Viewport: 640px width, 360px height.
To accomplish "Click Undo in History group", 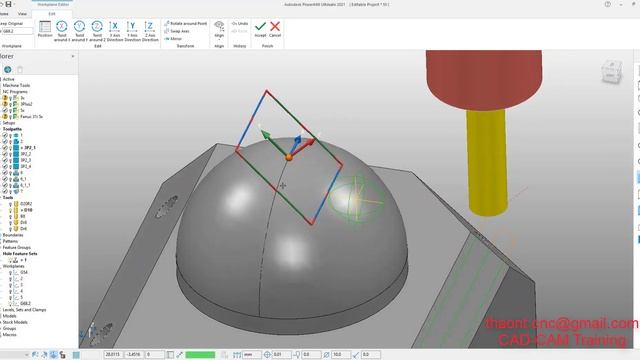I will click(x=240, y=24).
